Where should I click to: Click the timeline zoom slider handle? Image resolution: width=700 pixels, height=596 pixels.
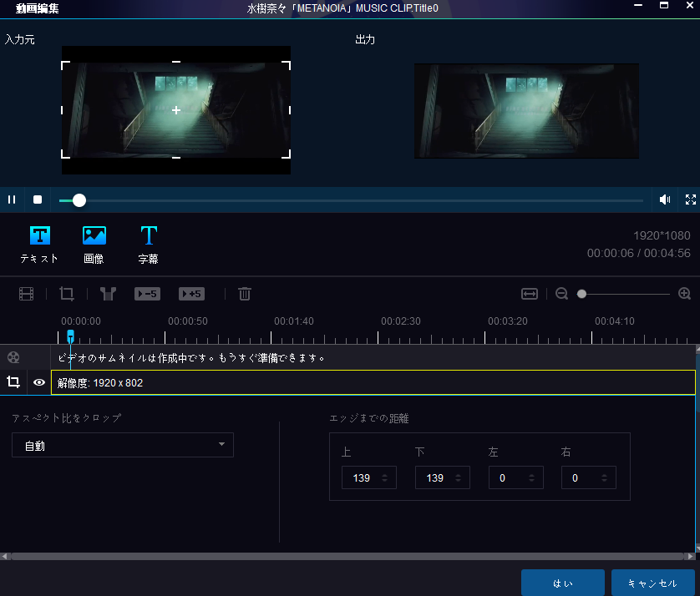tap(581, 294)
